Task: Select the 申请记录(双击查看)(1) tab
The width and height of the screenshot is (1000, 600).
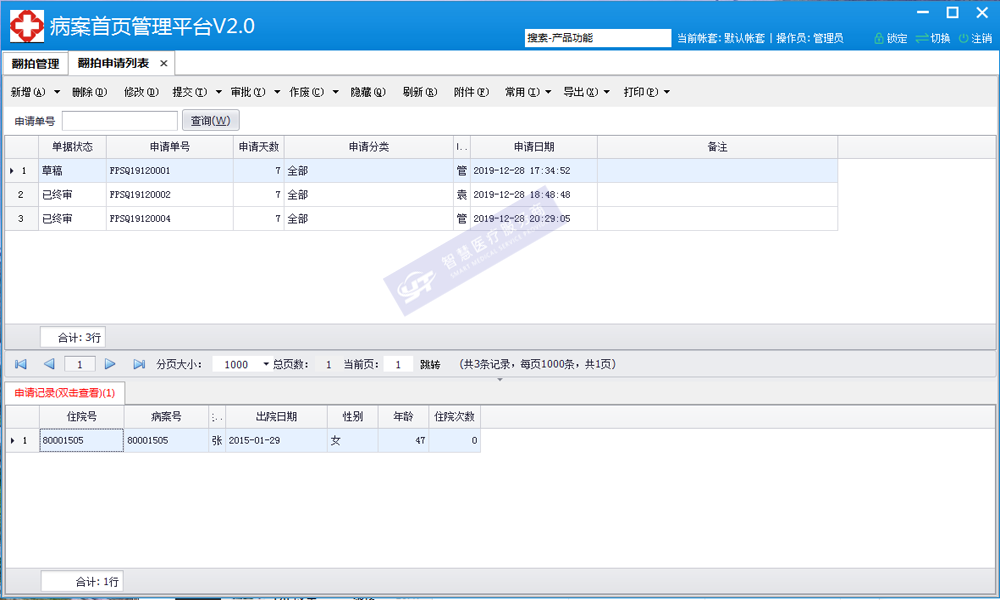Action: 65,392
